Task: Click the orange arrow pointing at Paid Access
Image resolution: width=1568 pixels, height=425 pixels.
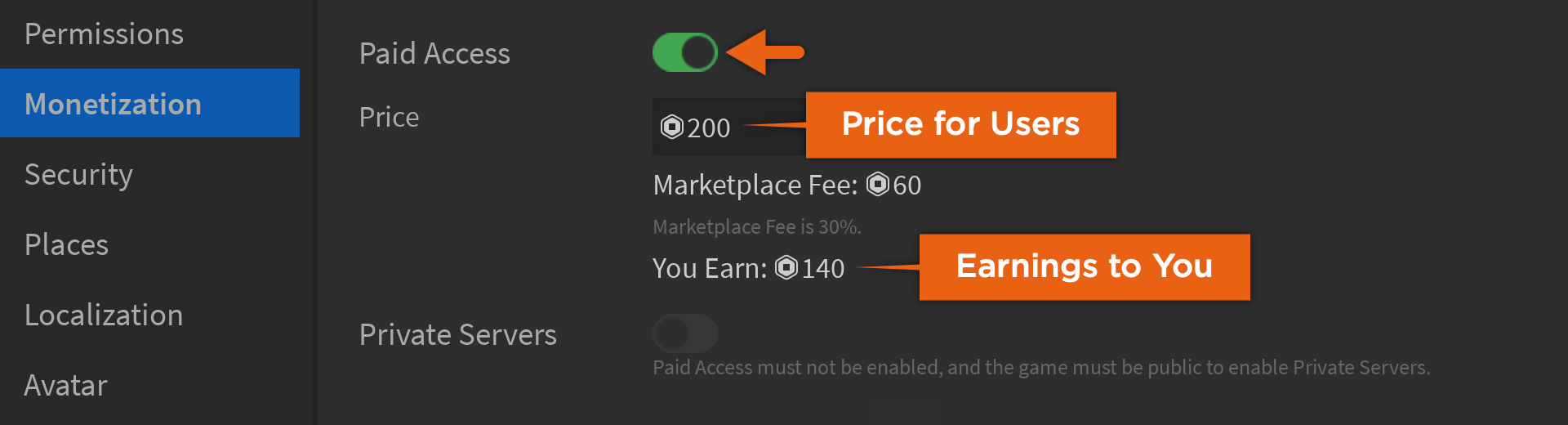Action: click(765, 52)
